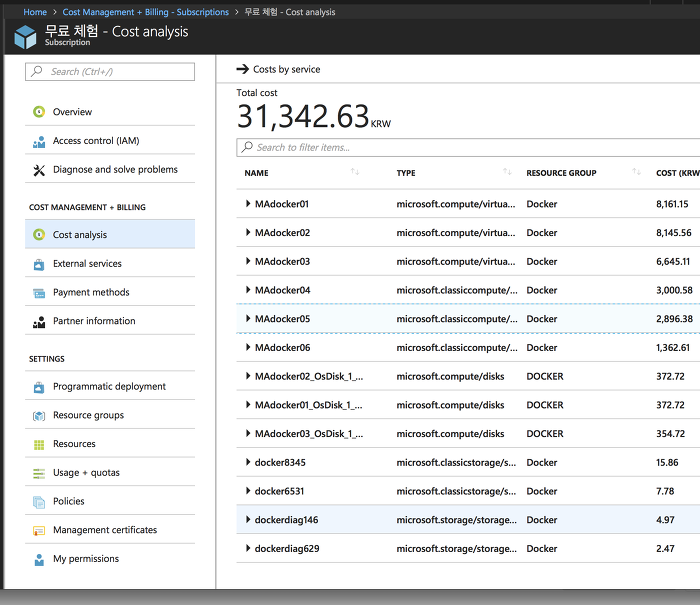This screenshot has width=700, height=605.
Task: Click the Partner information icon
Action: pyautogui.click(x=39, y=322)
